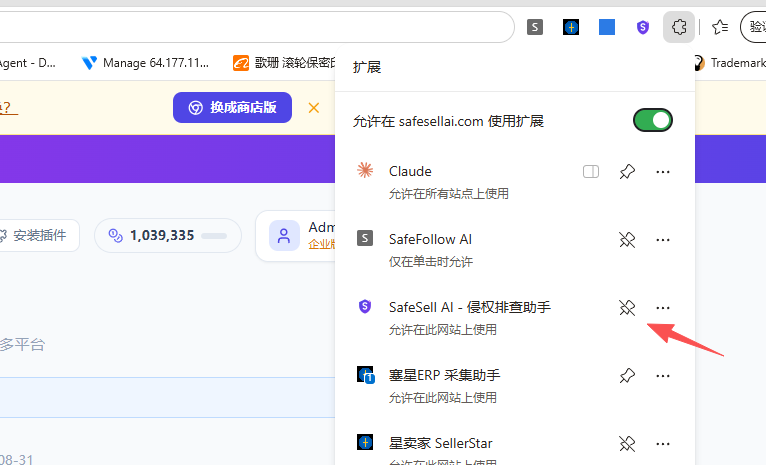The height and width of the screenshot is (465, 766).
Task: Click the 塞星ERP list icon
Action: 365,375
